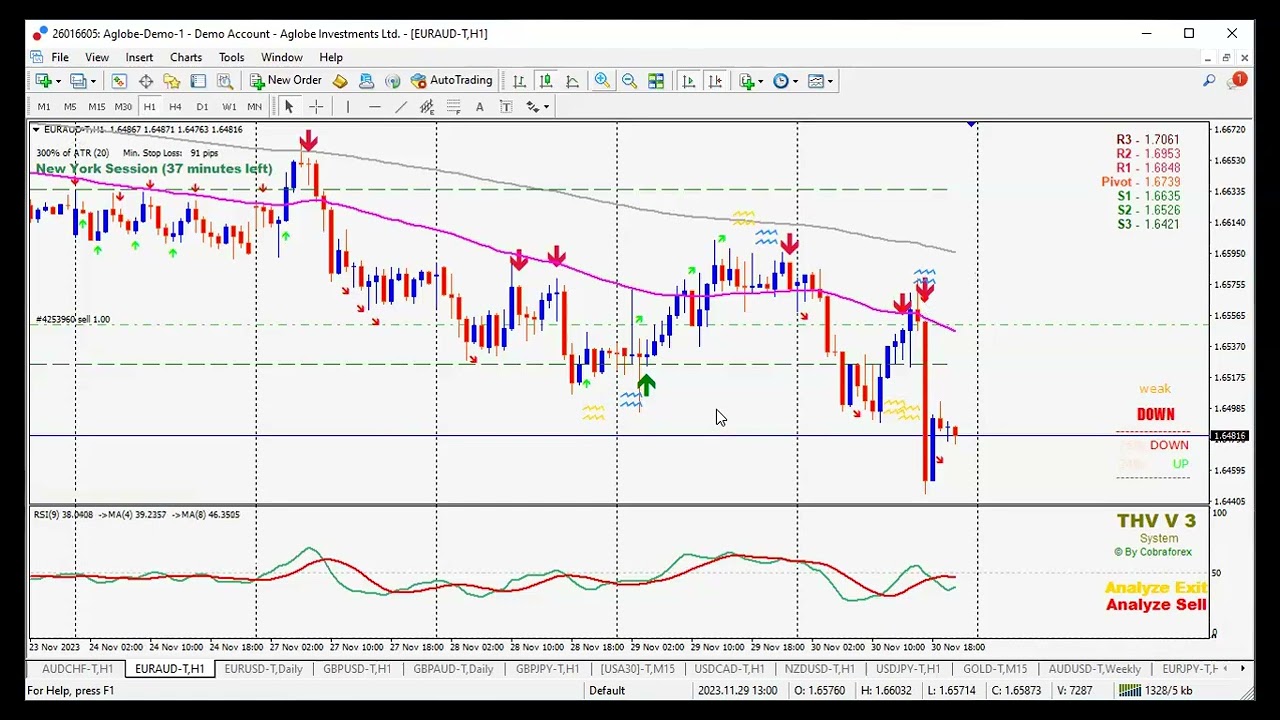Expand the New Chart dropdown arrow
This screenshot has height=720, width=1280.
point(58,81)
